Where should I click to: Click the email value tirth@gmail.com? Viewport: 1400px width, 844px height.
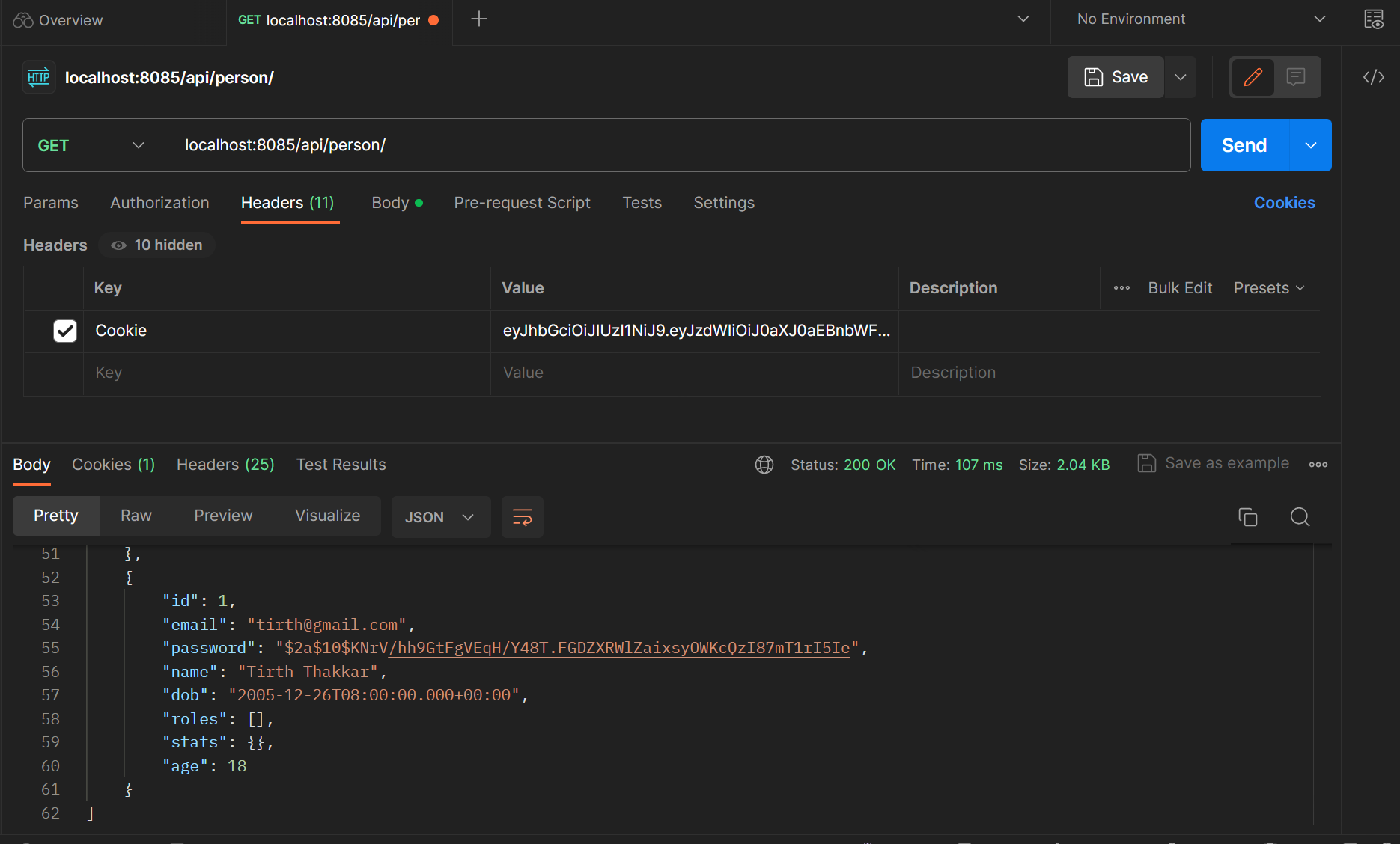[326, 625]
